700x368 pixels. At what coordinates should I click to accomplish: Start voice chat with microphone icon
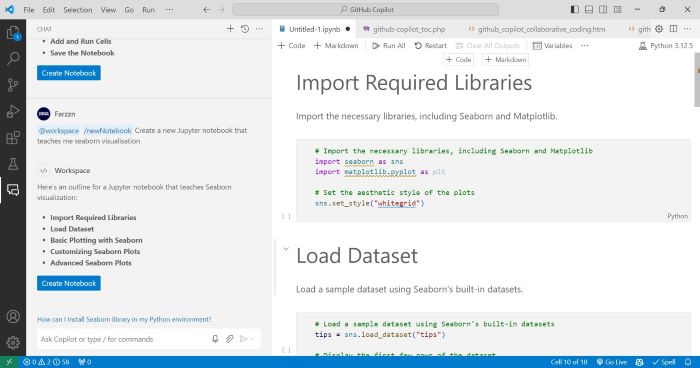pos(215,339)
